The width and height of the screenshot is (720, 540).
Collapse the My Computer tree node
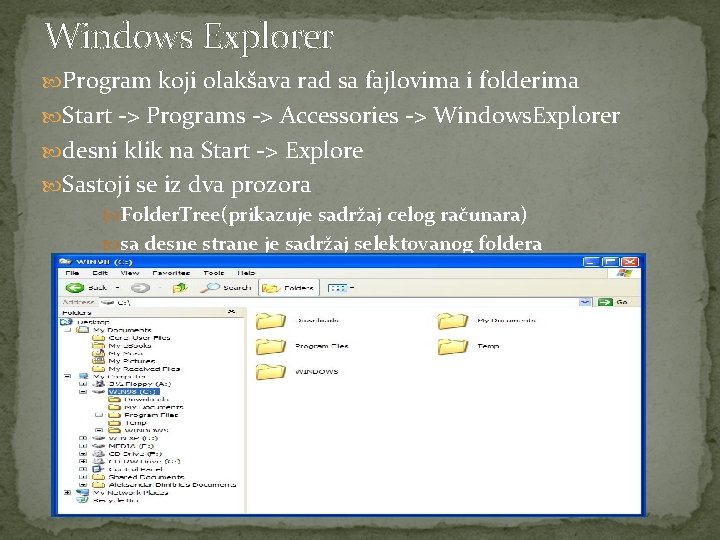(68, 376)
